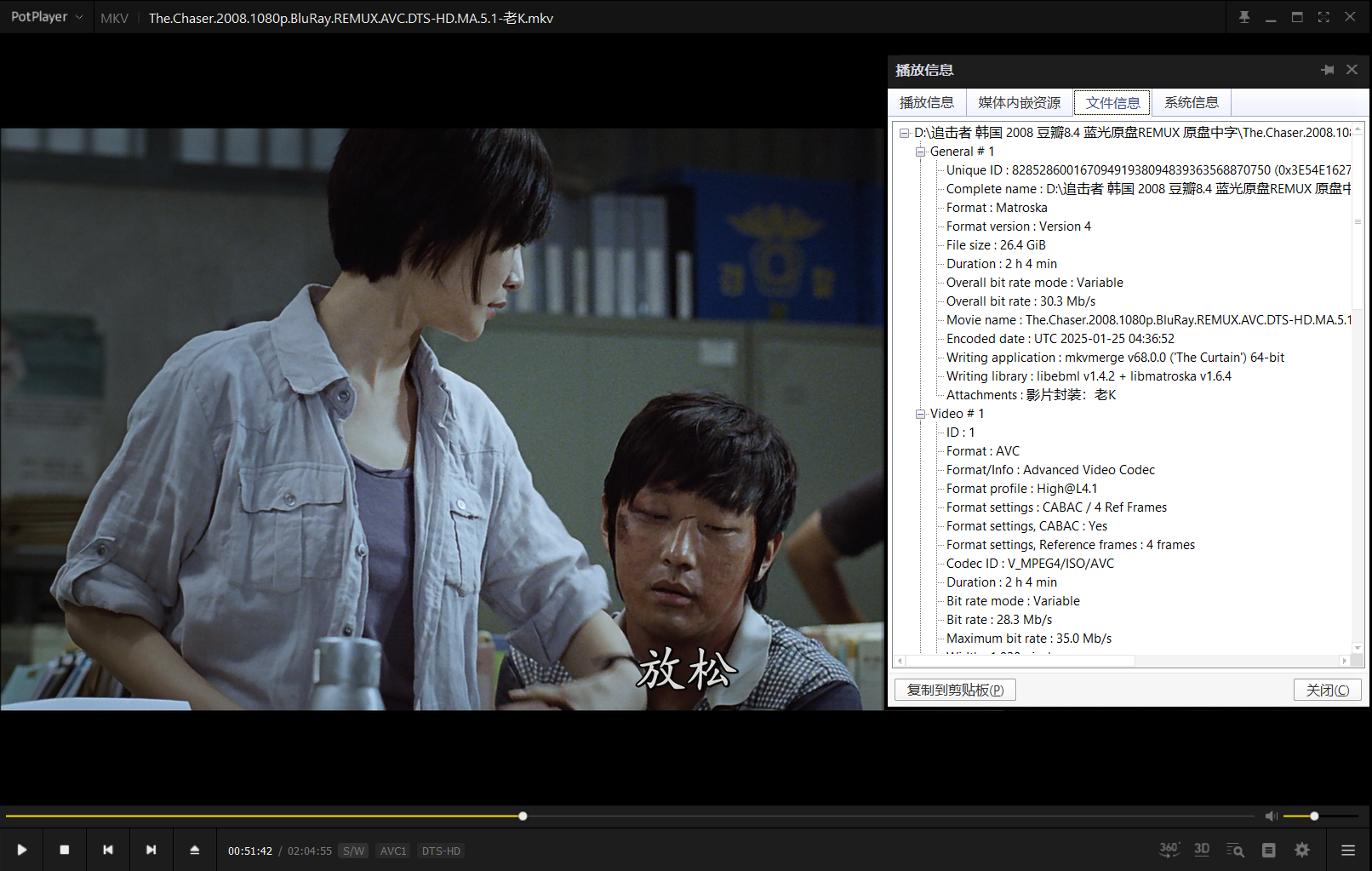Select the 'Format : AVC' row
Viewport: 1372px width, 871px height.
pyautogui.click(x=982, y=451)
